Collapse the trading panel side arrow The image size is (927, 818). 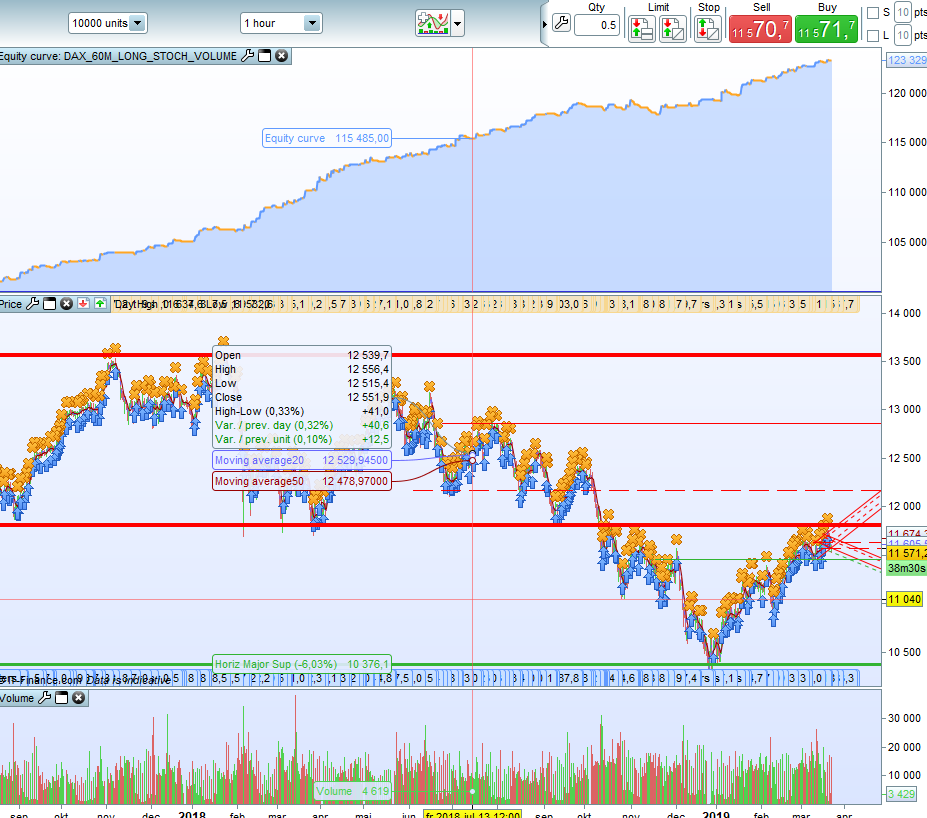click(x=544, y=24)
